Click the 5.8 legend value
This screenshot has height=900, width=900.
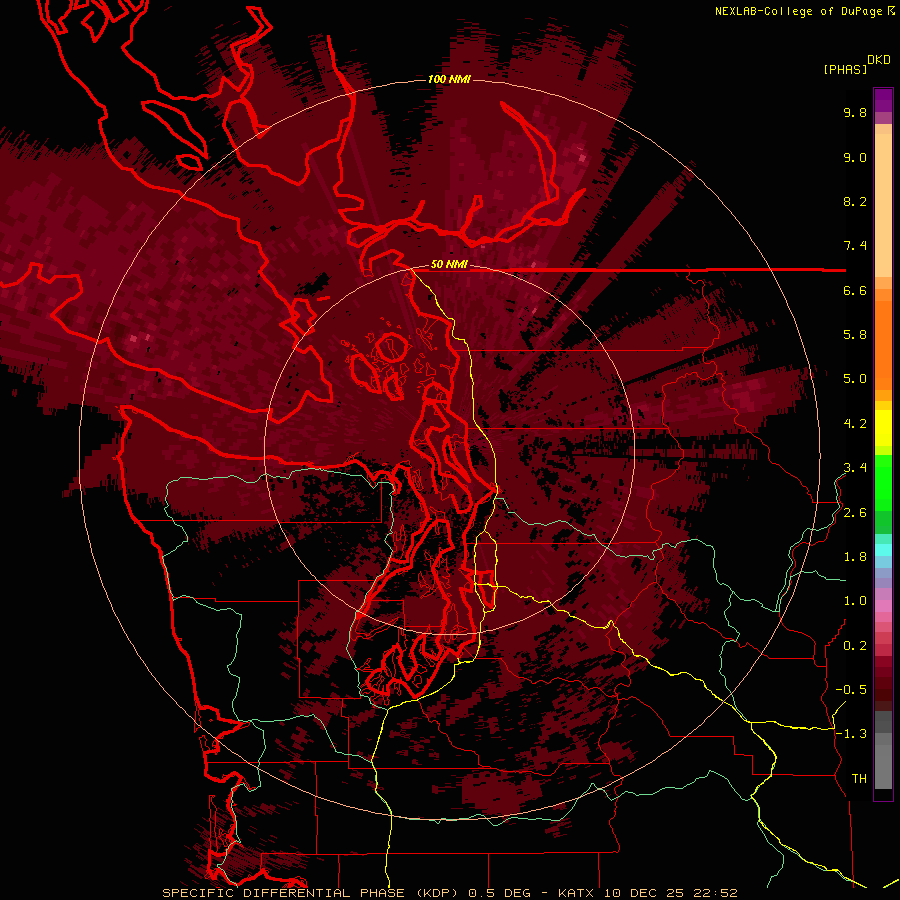coord(855,335)
